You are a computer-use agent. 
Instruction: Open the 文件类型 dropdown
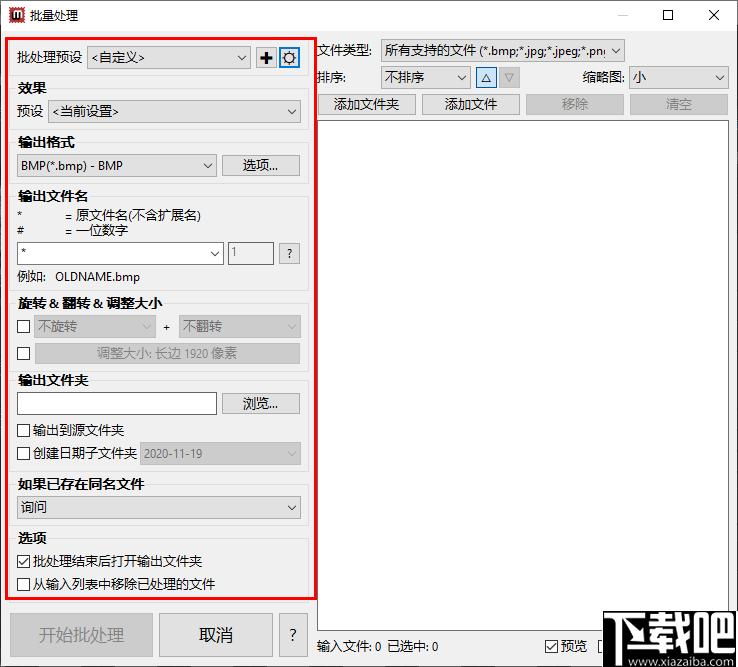coord(503,50)
